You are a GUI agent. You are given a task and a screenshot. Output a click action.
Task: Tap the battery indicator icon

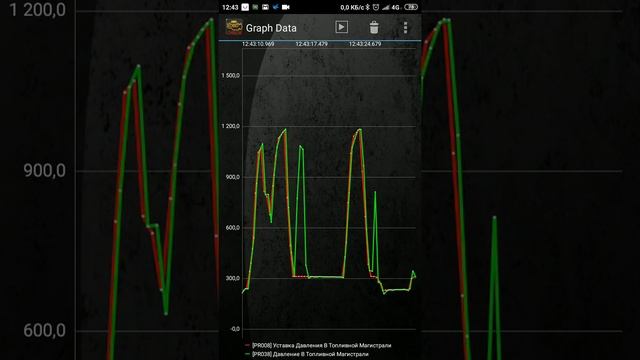coord(411,7)
